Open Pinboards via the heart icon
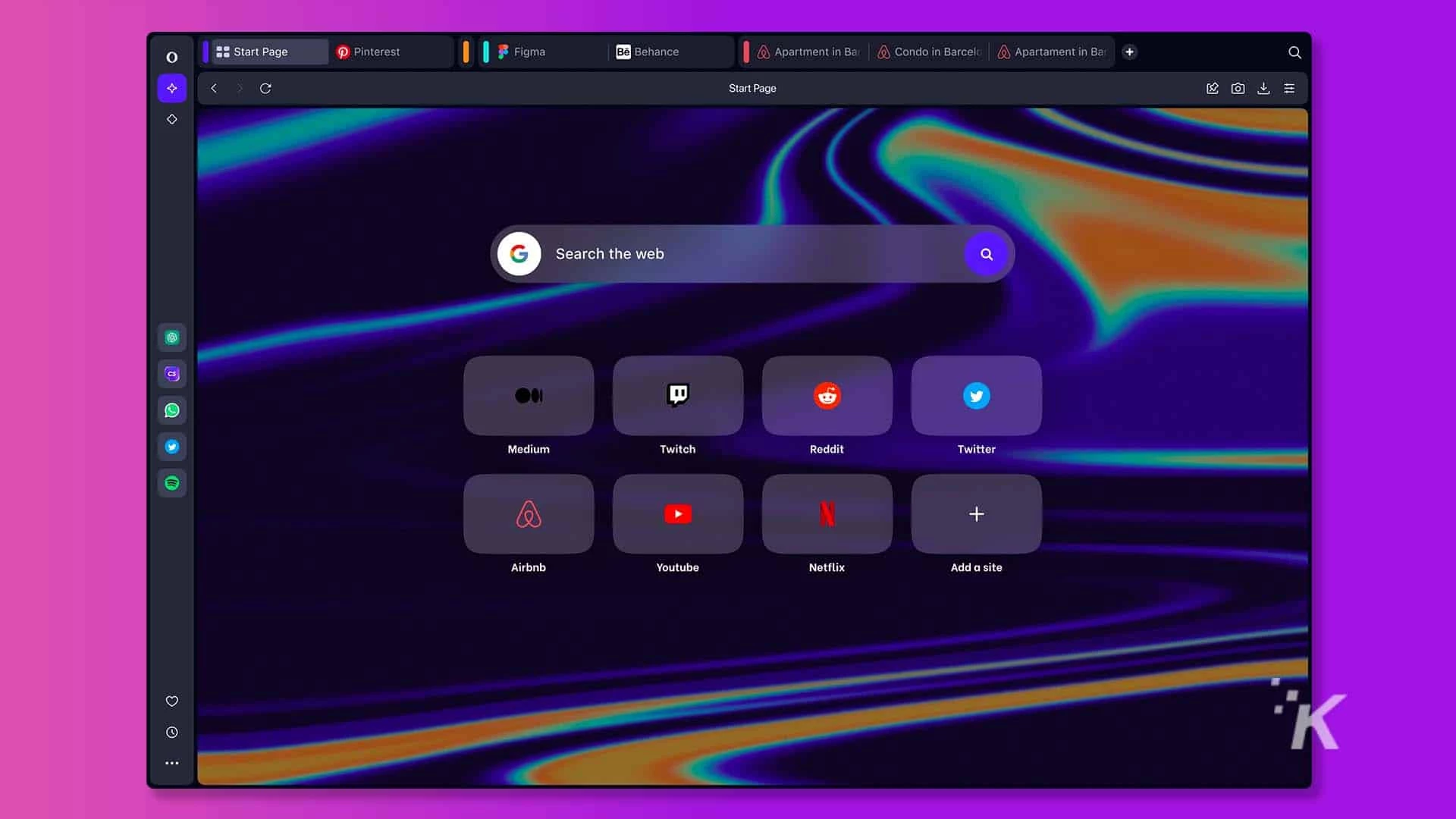 [172, 701]
